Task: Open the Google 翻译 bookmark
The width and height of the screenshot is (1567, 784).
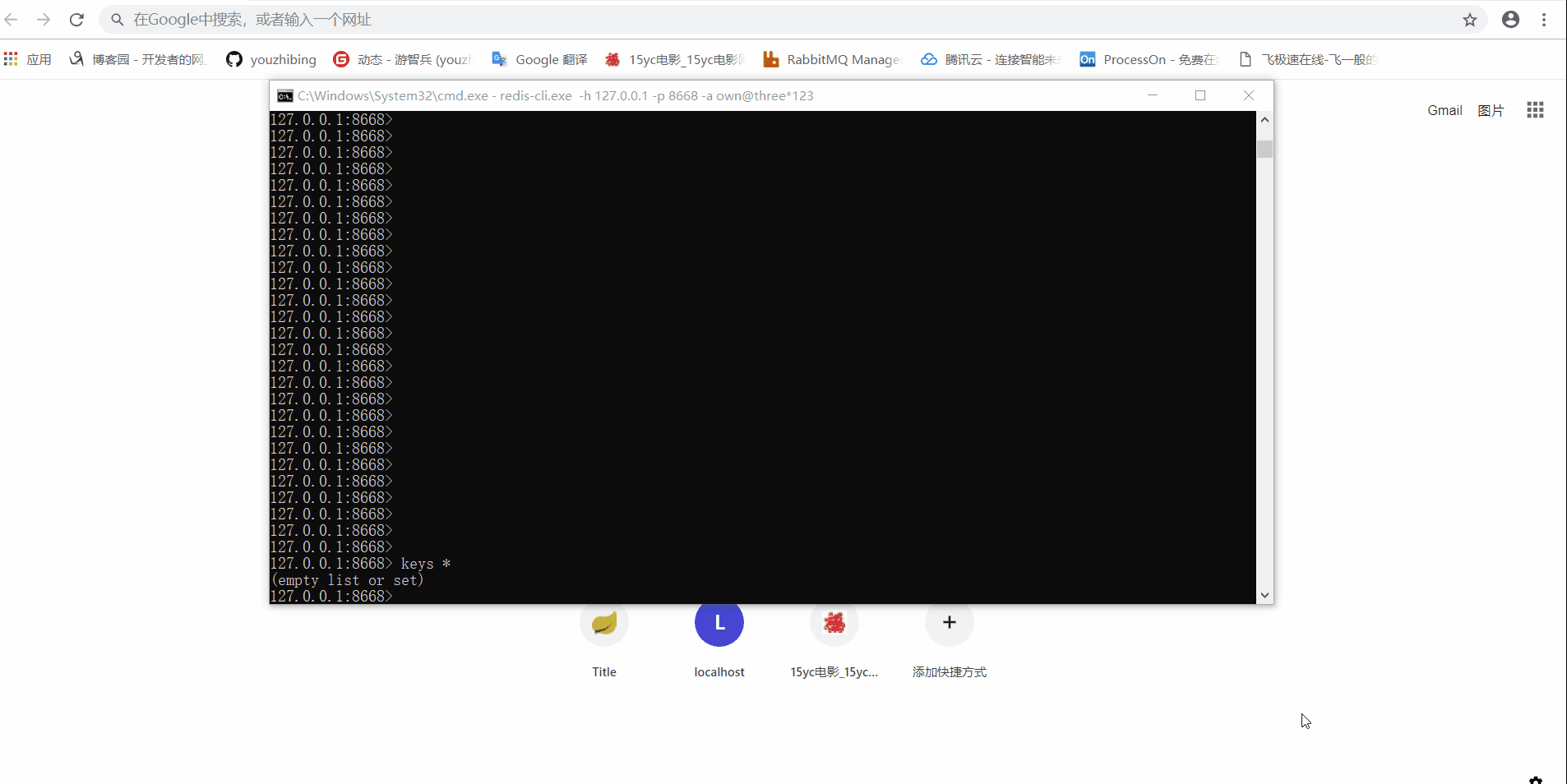Action: click(x=539, y=59)
